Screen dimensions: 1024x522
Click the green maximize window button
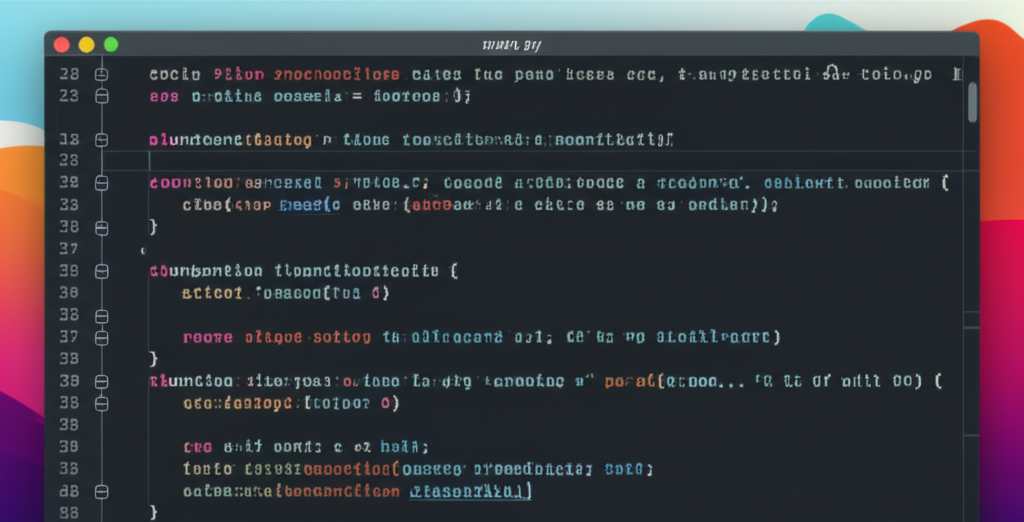[111, 44]
